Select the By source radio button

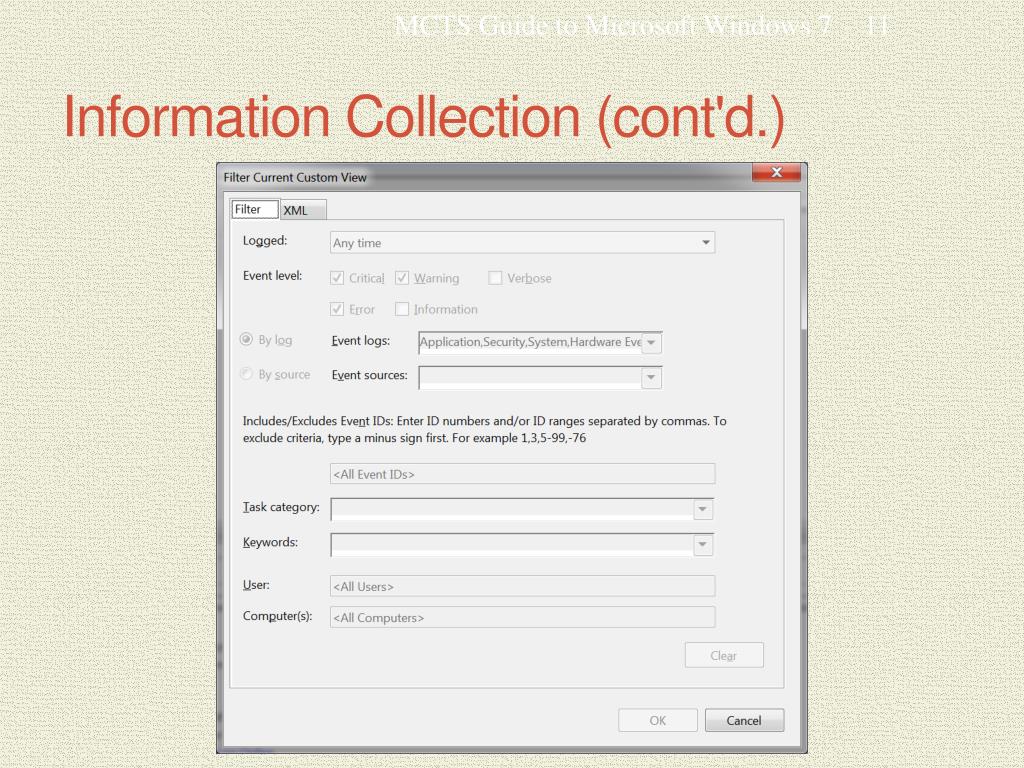click(x=246, y=374)
